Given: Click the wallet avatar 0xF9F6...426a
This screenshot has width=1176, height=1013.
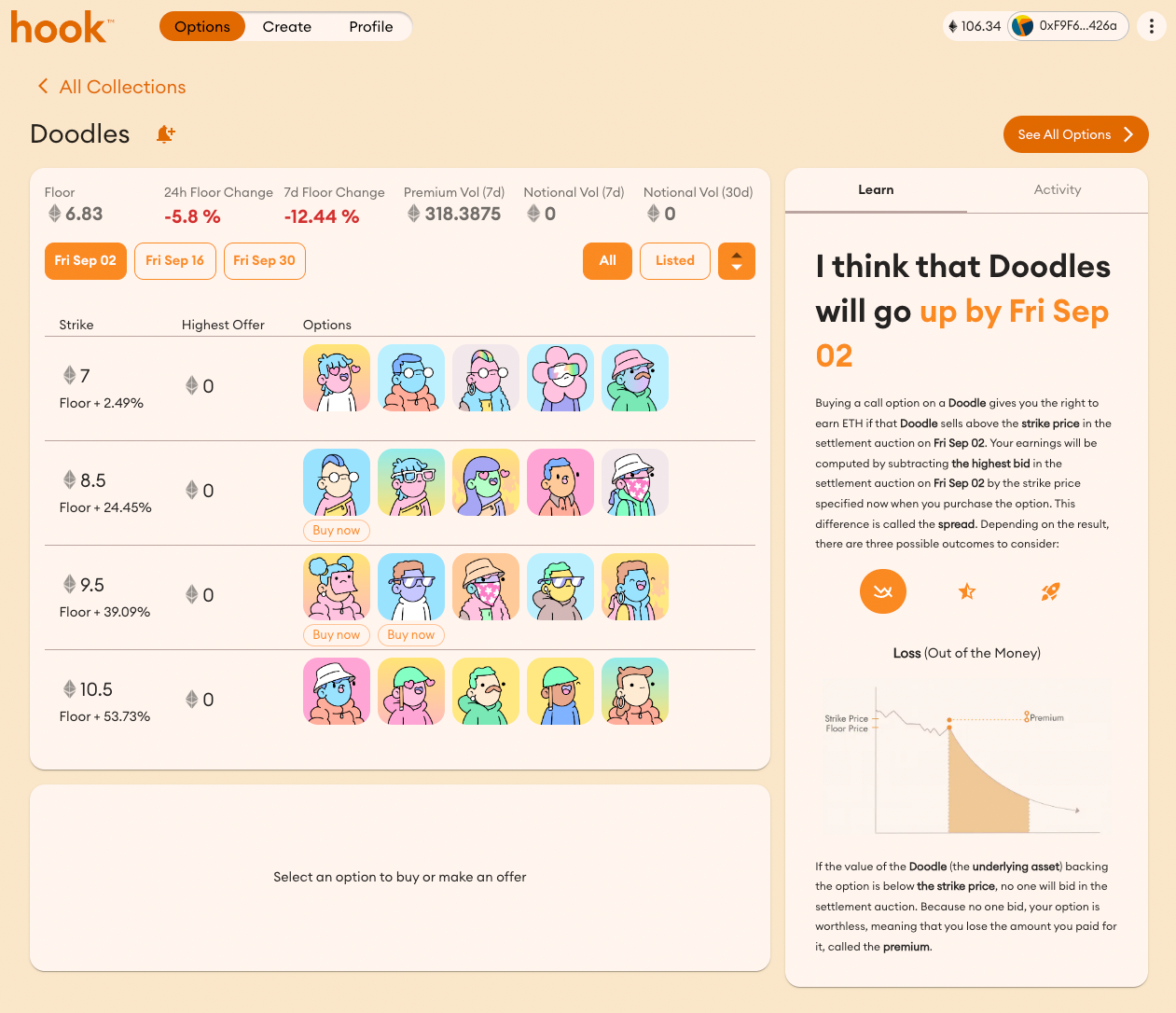Looking at the screenshot, I should [1022, 26].
